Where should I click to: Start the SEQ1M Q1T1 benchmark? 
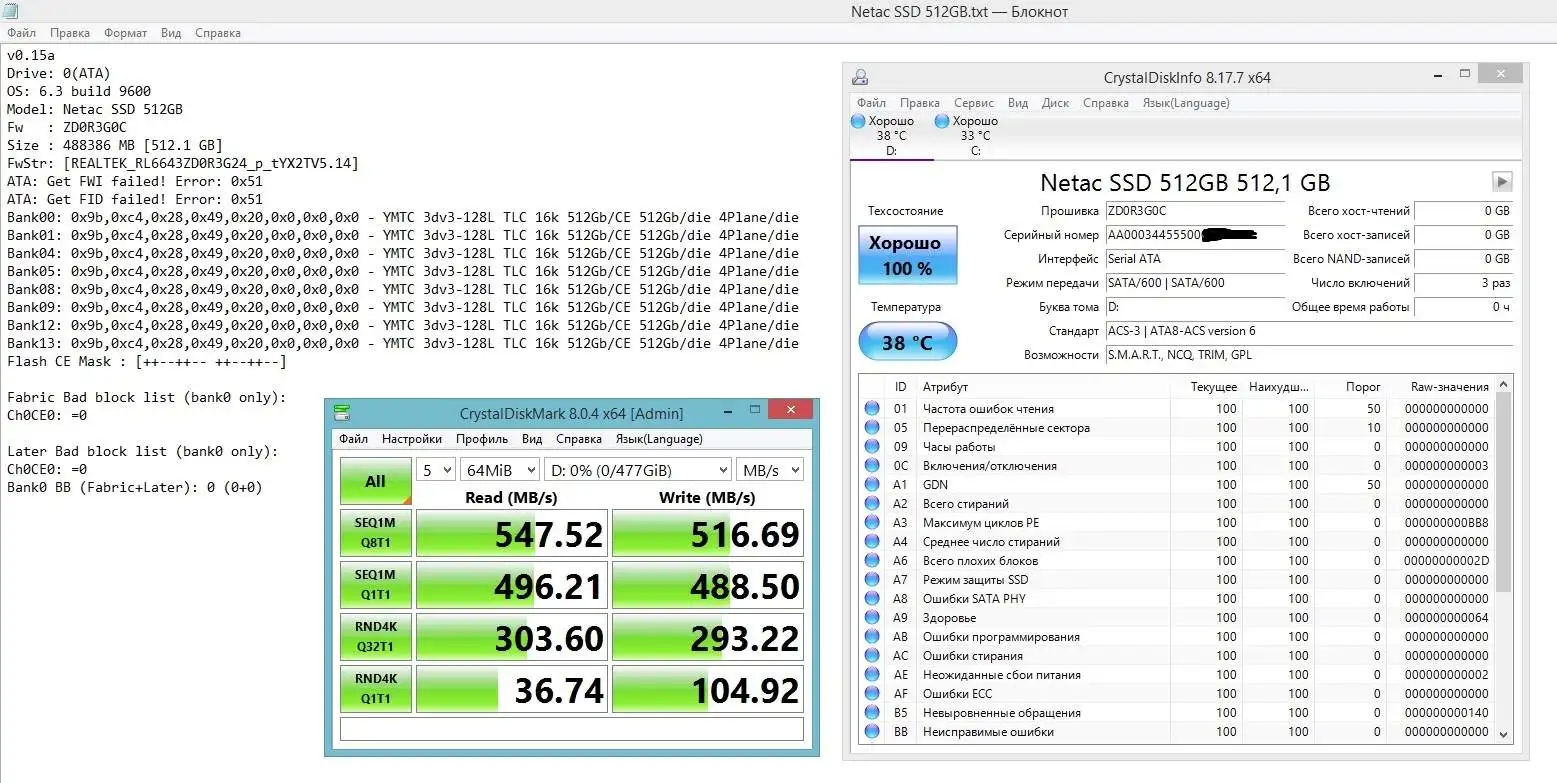(x=375, y=585)
